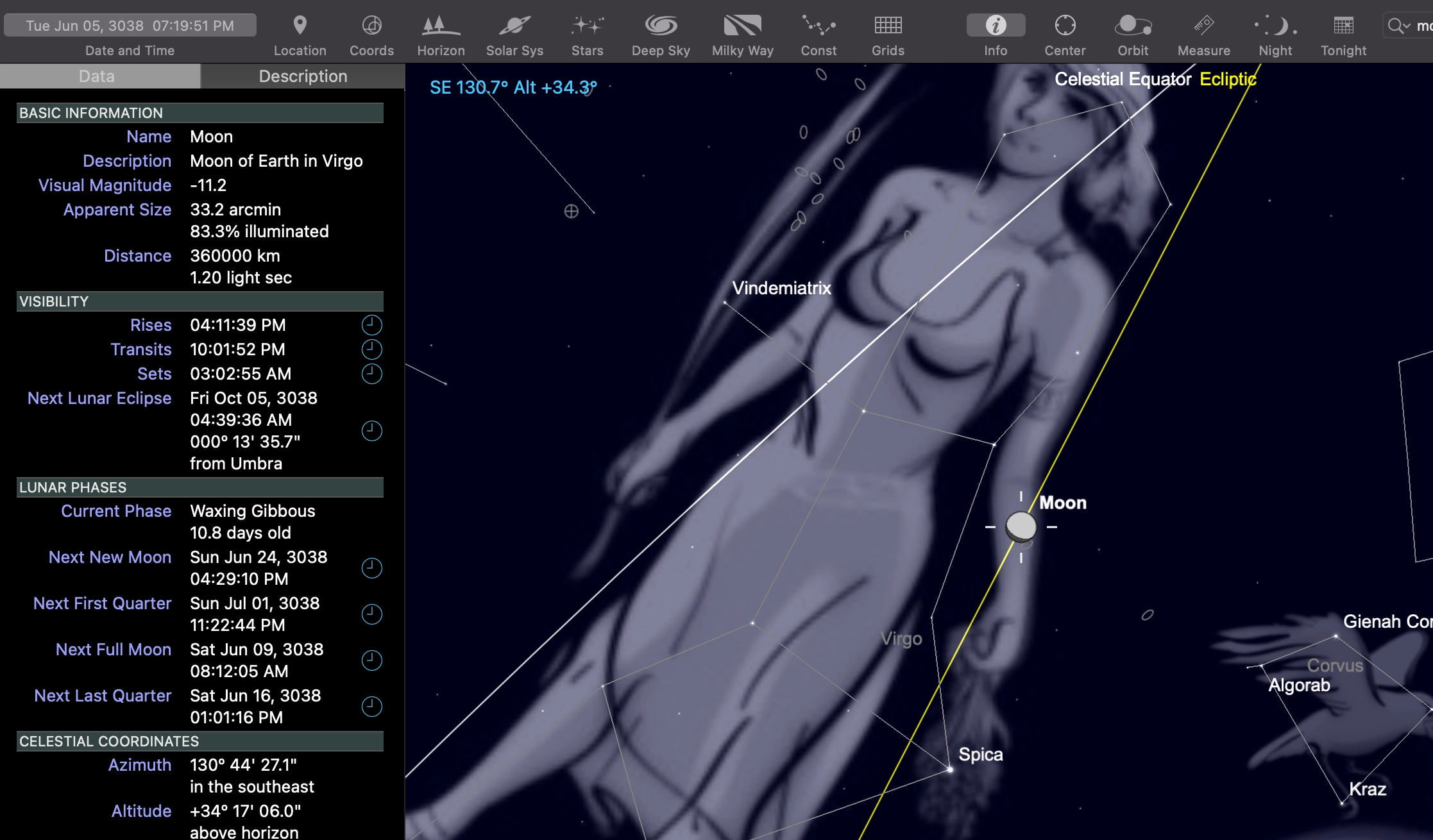Click the Kraz star label

click(x=1367, y=789)
